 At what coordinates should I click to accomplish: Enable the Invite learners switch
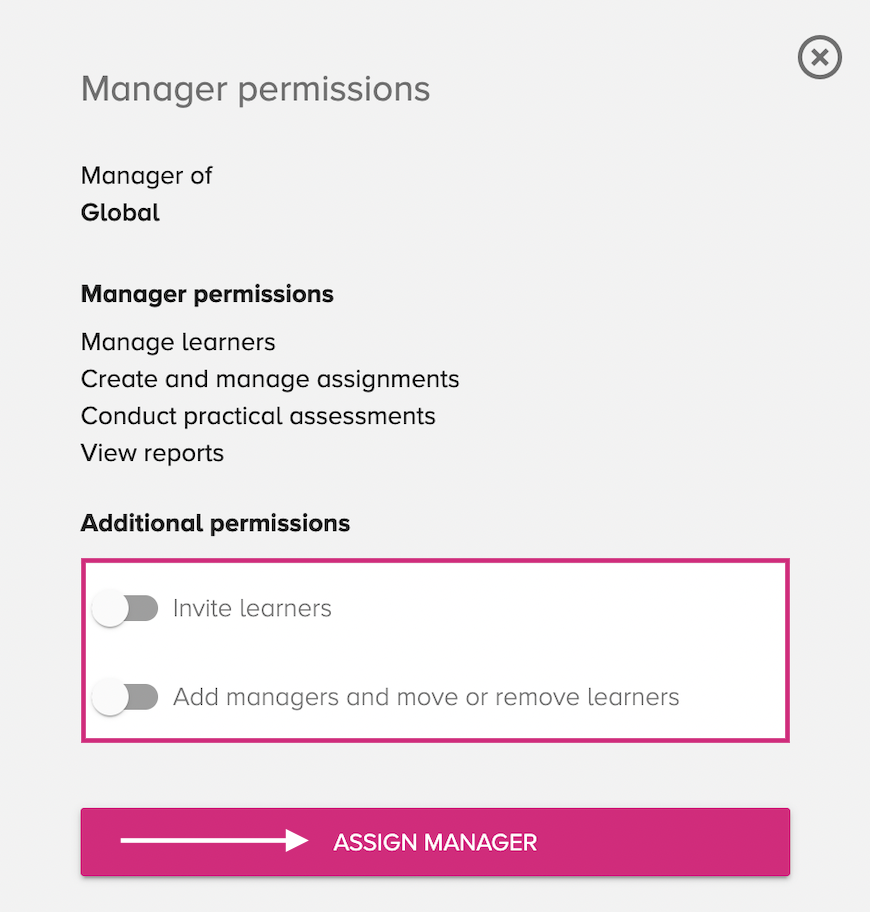pyautogui.click(x=125, y=608)
